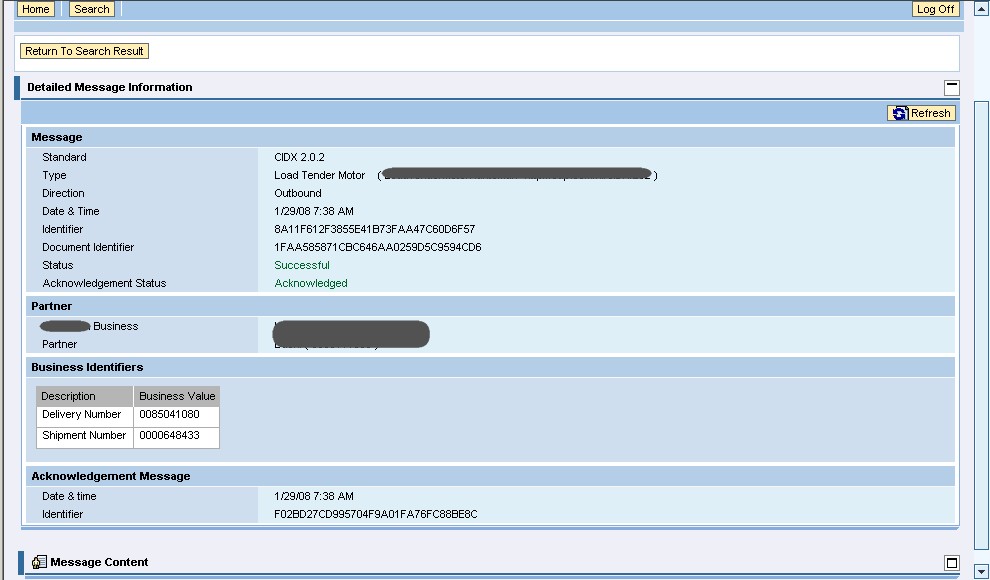The width and height of the screenshot is (990, 580).
Task: Select the Shipment Number value 0000648433
Action: click(x=169, y=436)
